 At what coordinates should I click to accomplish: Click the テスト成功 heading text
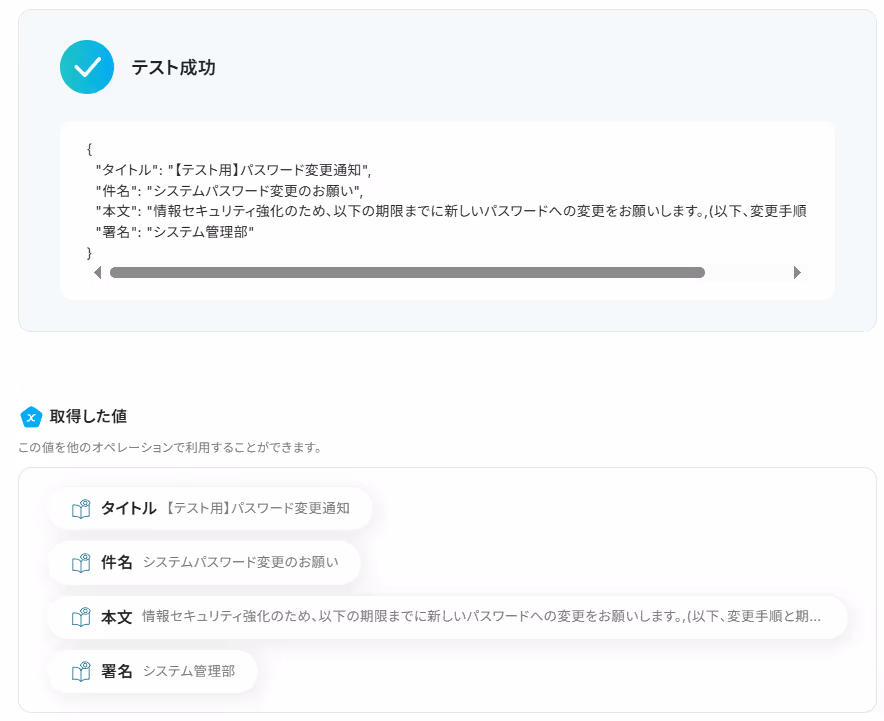[x=174, y=68]
